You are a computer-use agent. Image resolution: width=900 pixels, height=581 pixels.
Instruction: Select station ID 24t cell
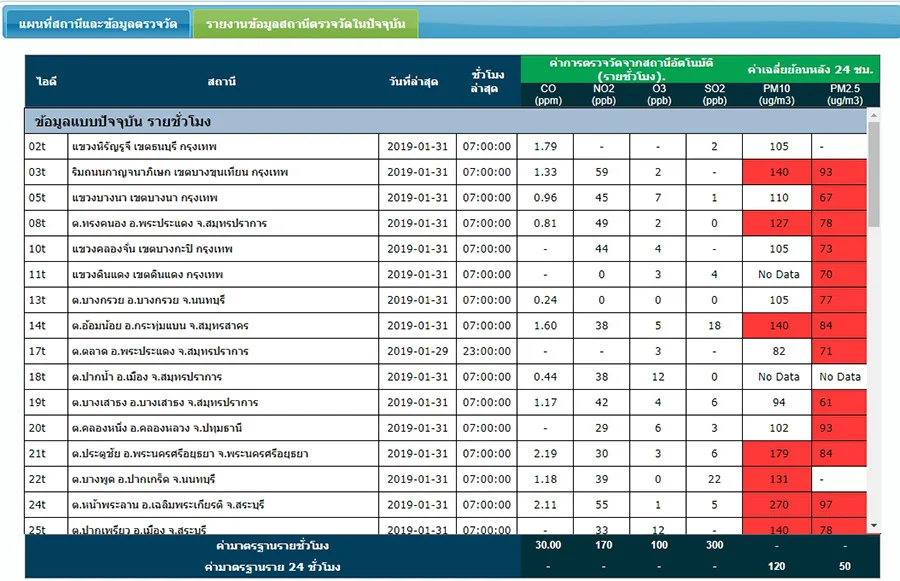[46, 505]
